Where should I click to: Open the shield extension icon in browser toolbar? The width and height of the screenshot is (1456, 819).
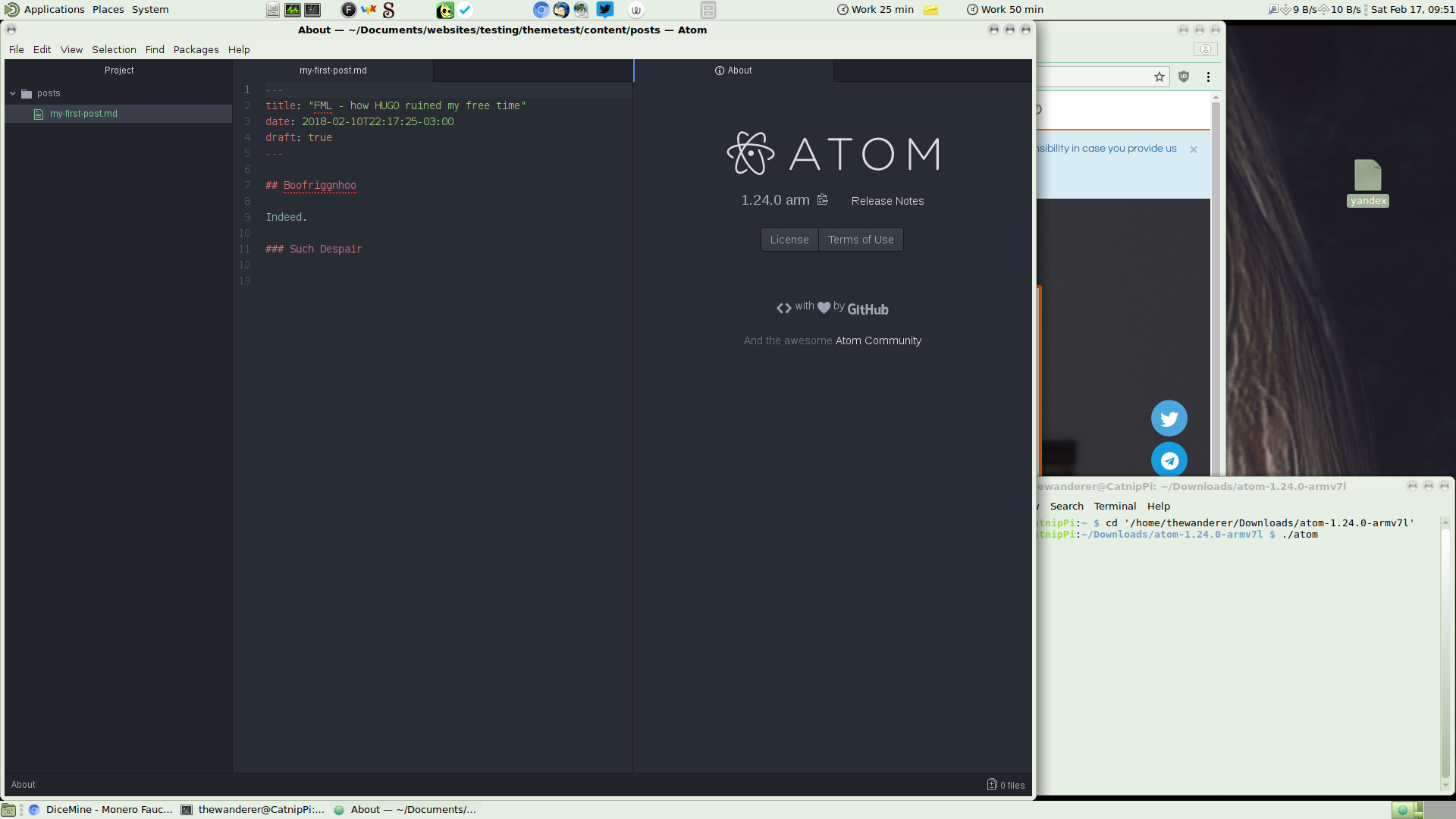pyautogui.click(x=1184, y=77)
